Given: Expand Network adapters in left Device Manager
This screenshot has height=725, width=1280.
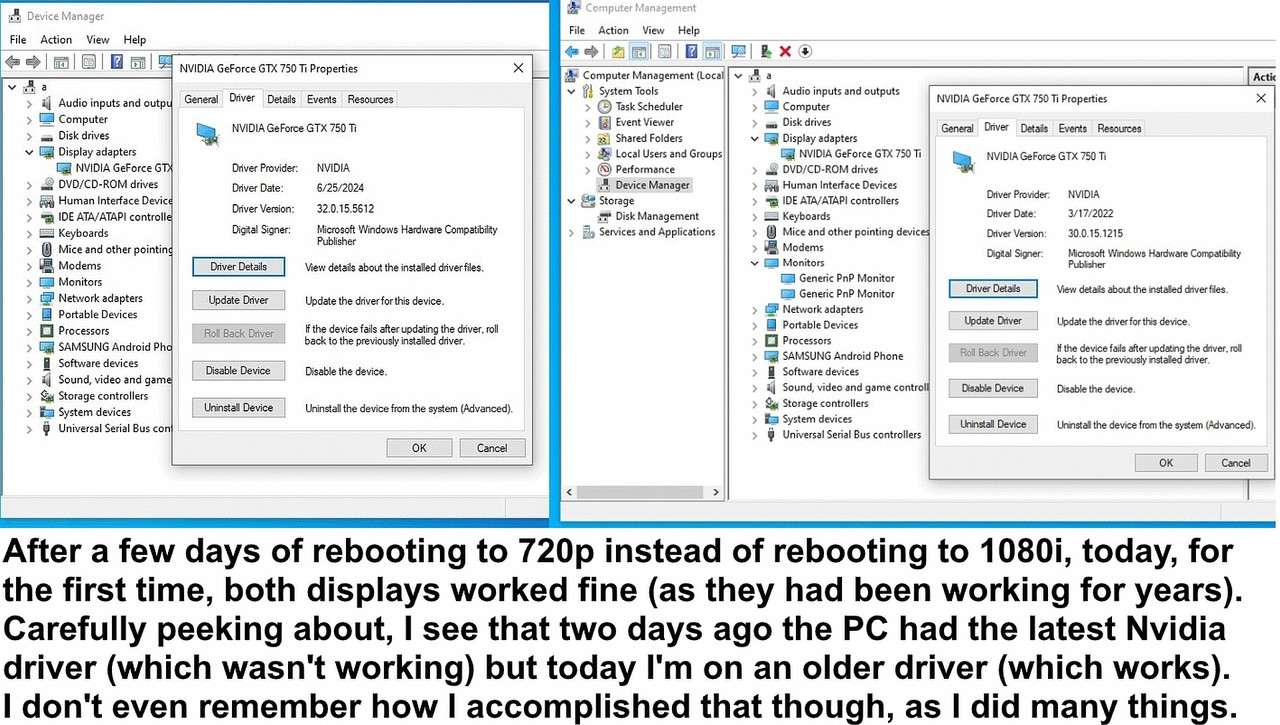Looking at the screenshot, I should (29, 299).
